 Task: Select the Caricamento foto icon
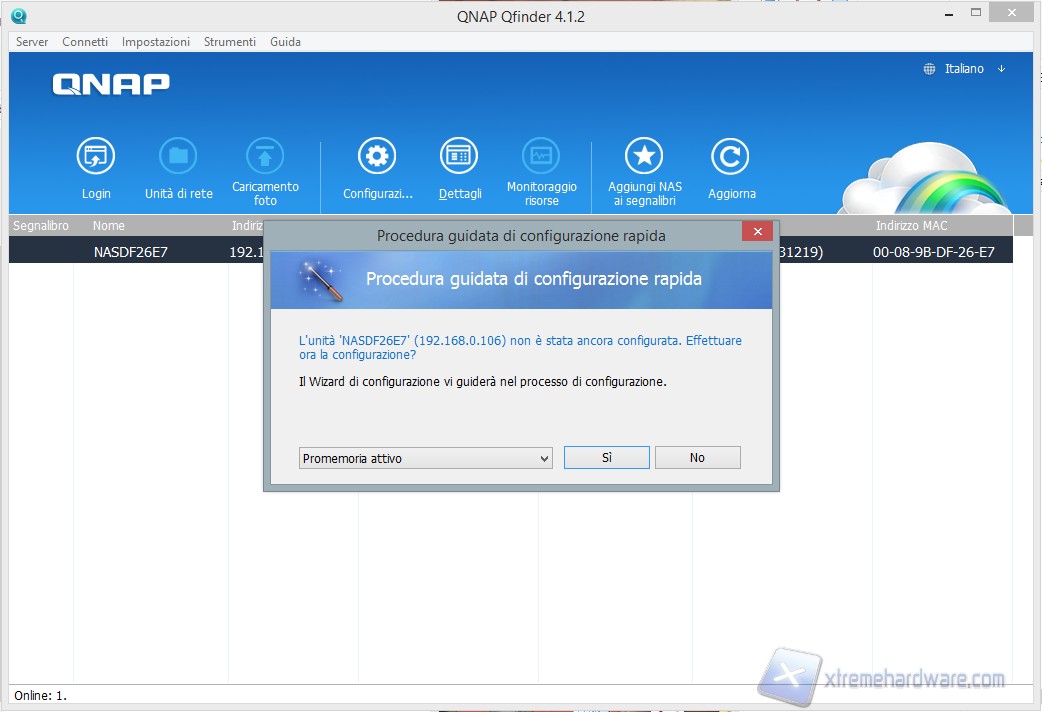coord(265,157)
